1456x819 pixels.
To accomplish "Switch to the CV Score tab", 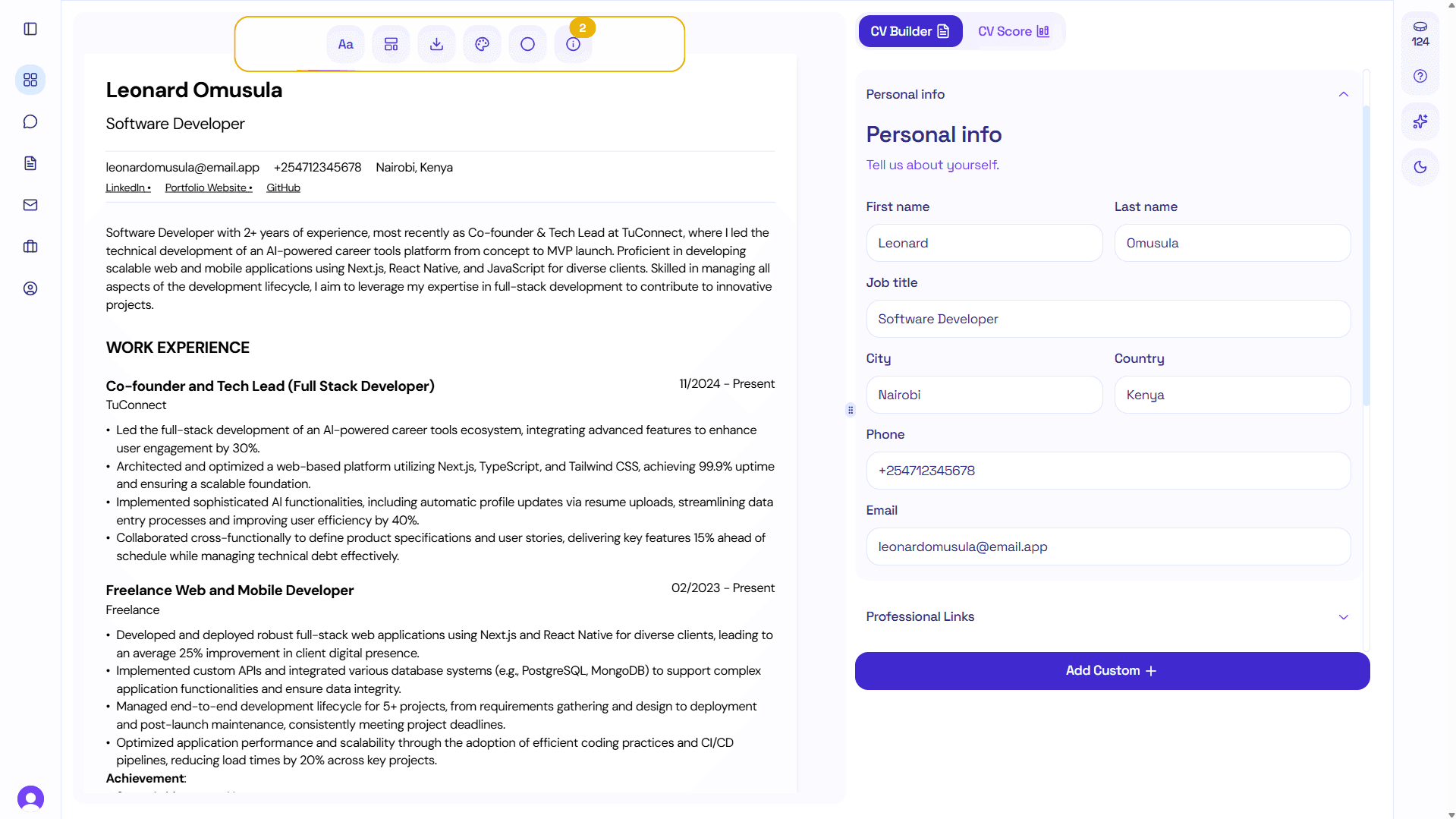I will coord(1013,31).
